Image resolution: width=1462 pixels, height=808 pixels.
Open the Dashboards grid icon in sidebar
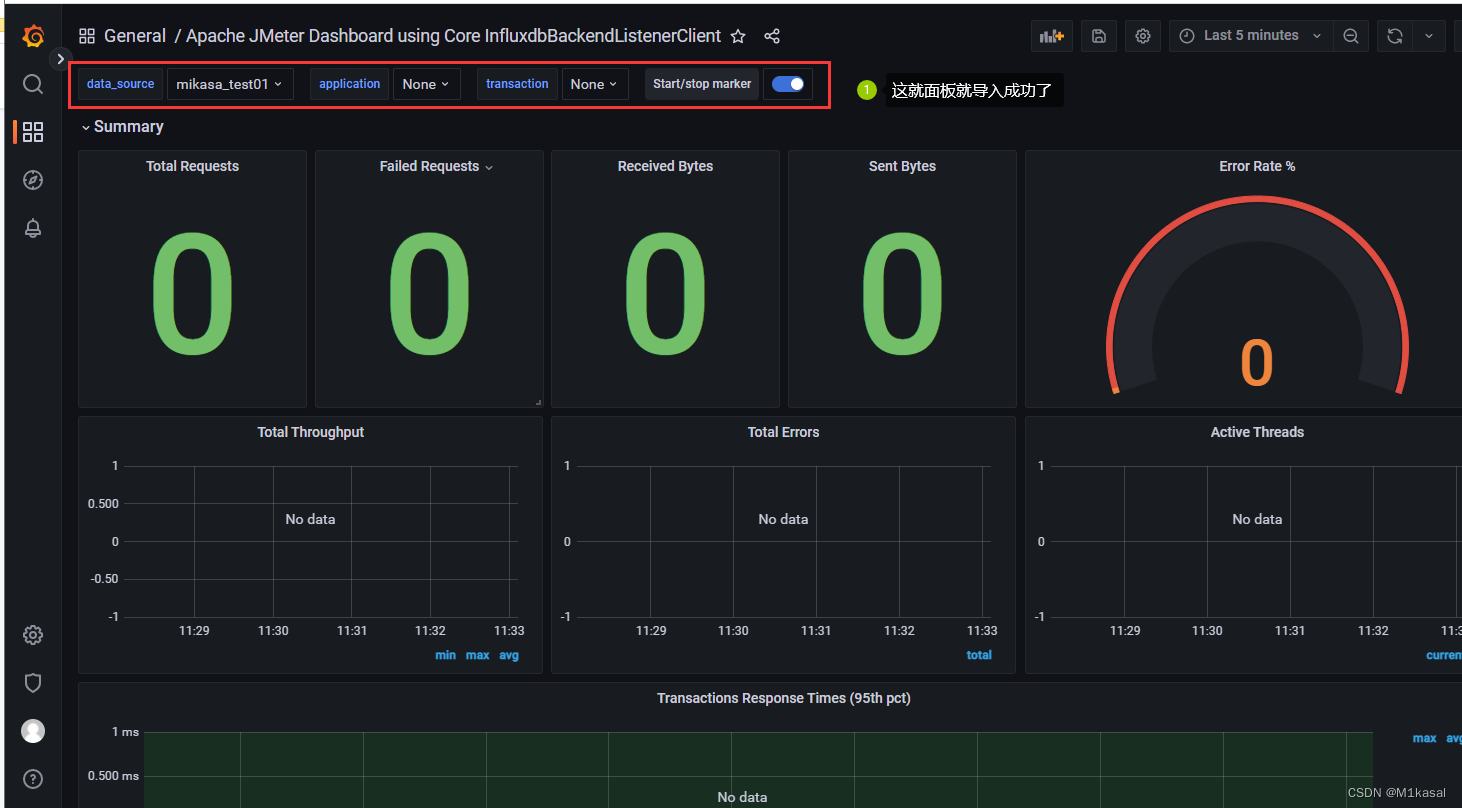[33, 132]
